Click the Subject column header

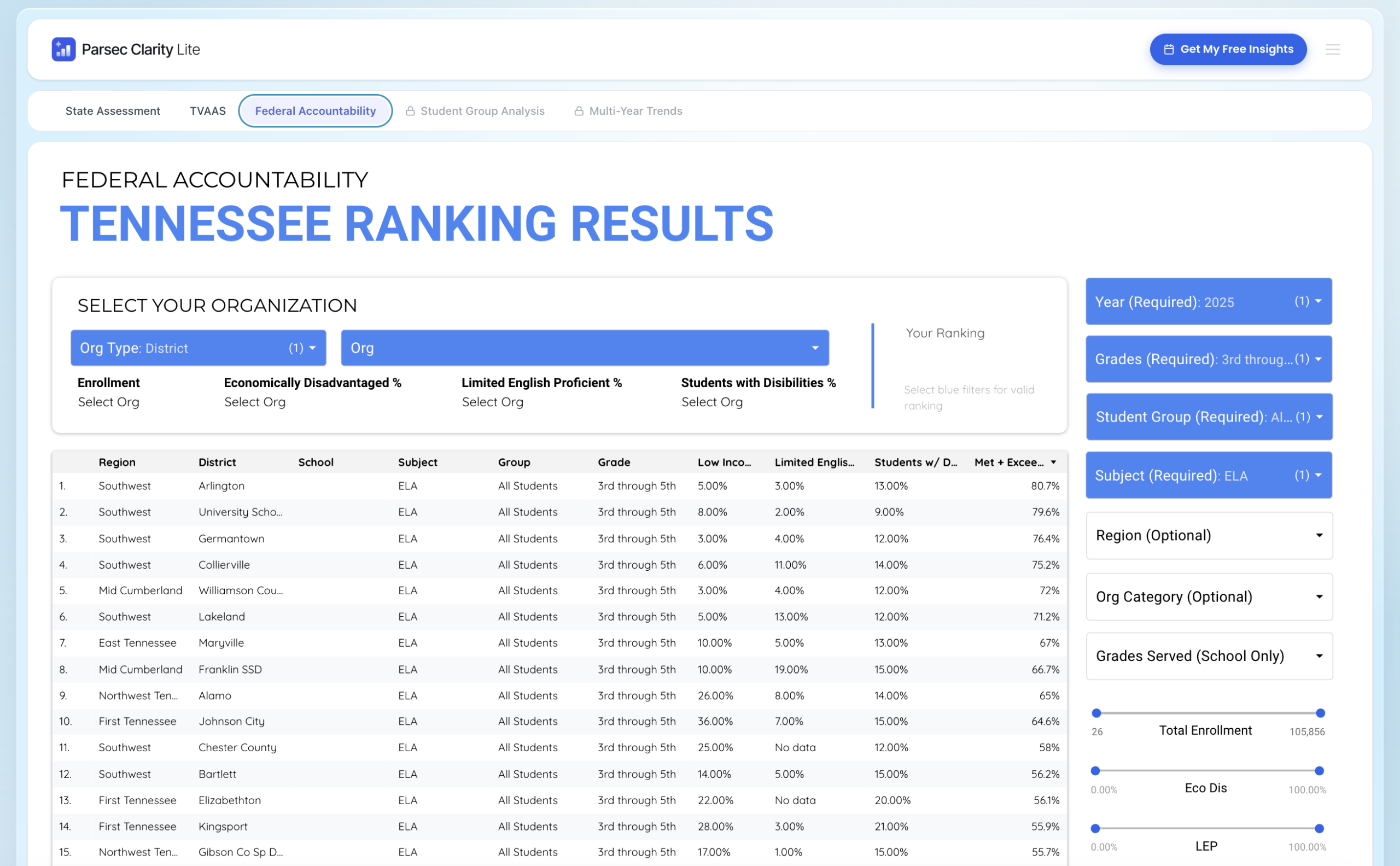[418, 462]
